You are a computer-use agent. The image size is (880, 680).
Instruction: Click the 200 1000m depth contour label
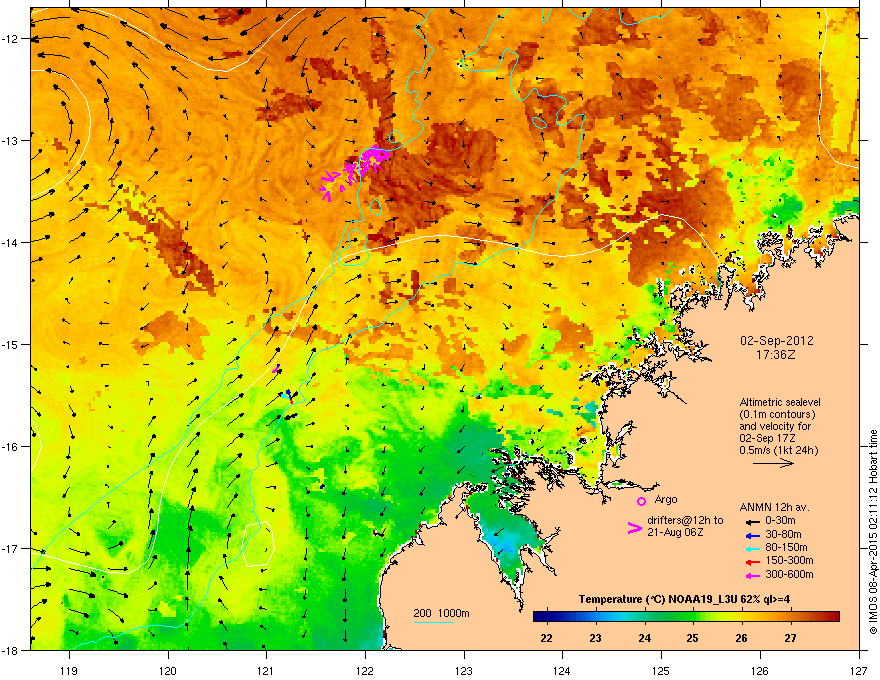click(442, 613)
